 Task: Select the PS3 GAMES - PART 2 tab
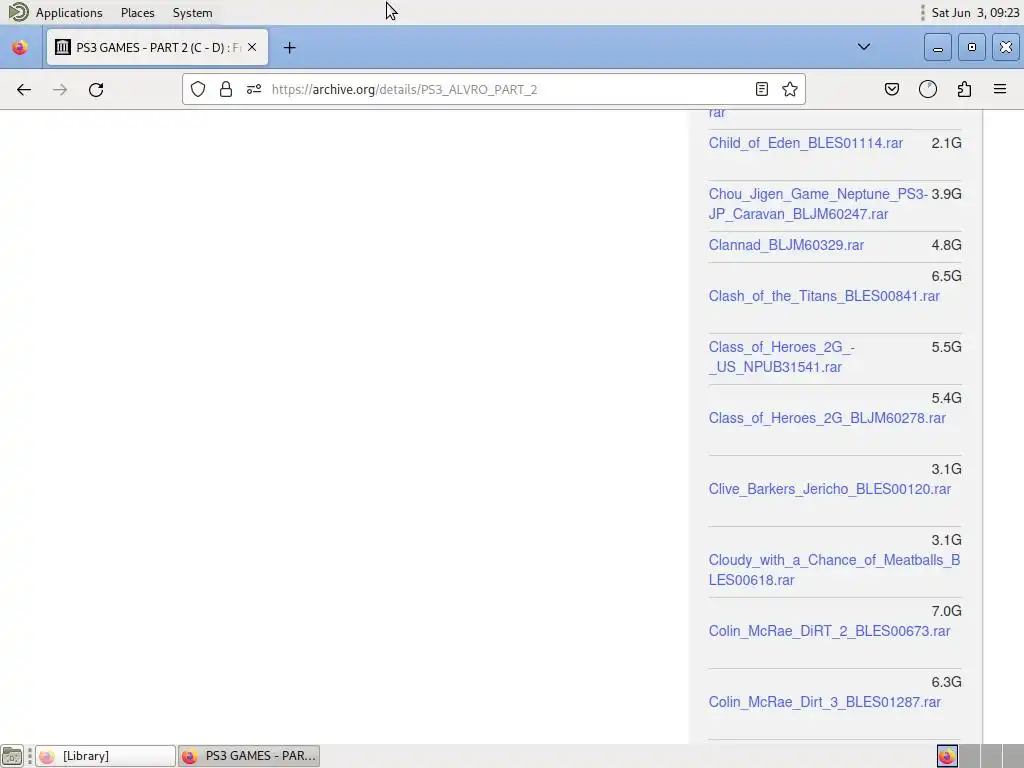pos(157,47)
